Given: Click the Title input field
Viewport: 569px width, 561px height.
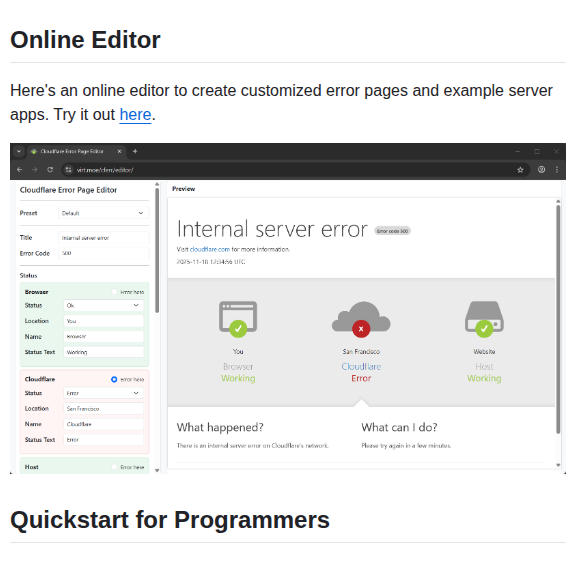Looking at the screenshot, I should [x=103, y=238].
